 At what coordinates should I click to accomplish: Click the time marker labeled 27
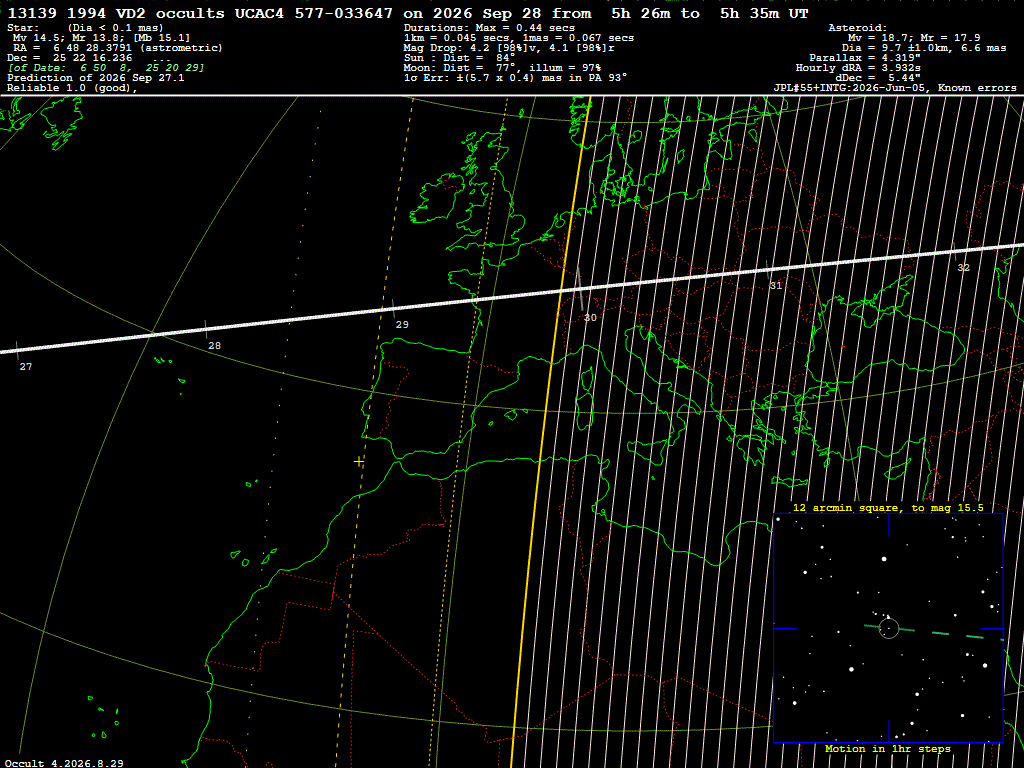25,366
